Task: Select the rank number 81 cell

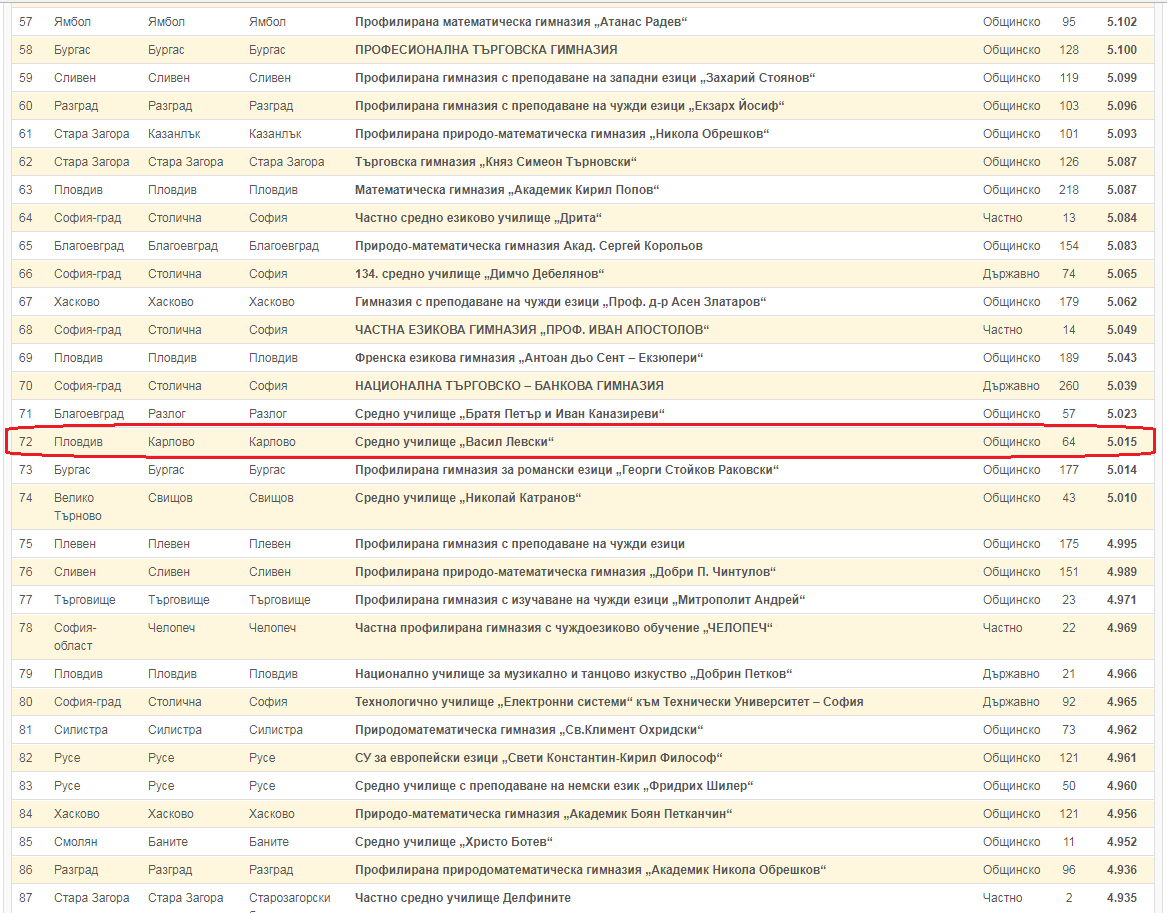Action: pyautogui.click(x=26, y=730)
